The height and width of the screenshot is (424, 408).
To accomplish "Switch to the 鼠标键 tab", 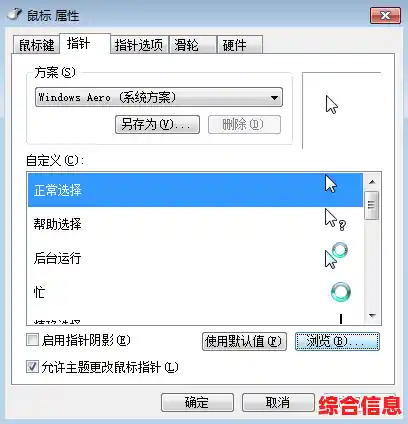I will click(x=36, y=45).
